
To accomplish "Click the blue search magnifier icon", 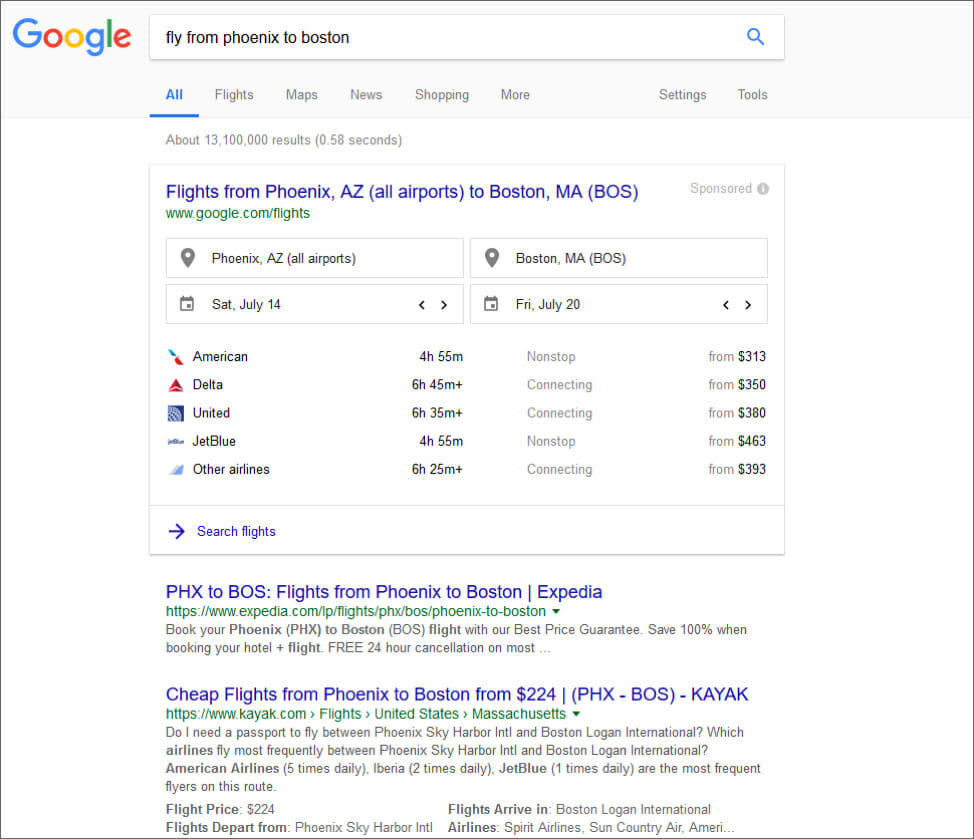I will 755,37.
